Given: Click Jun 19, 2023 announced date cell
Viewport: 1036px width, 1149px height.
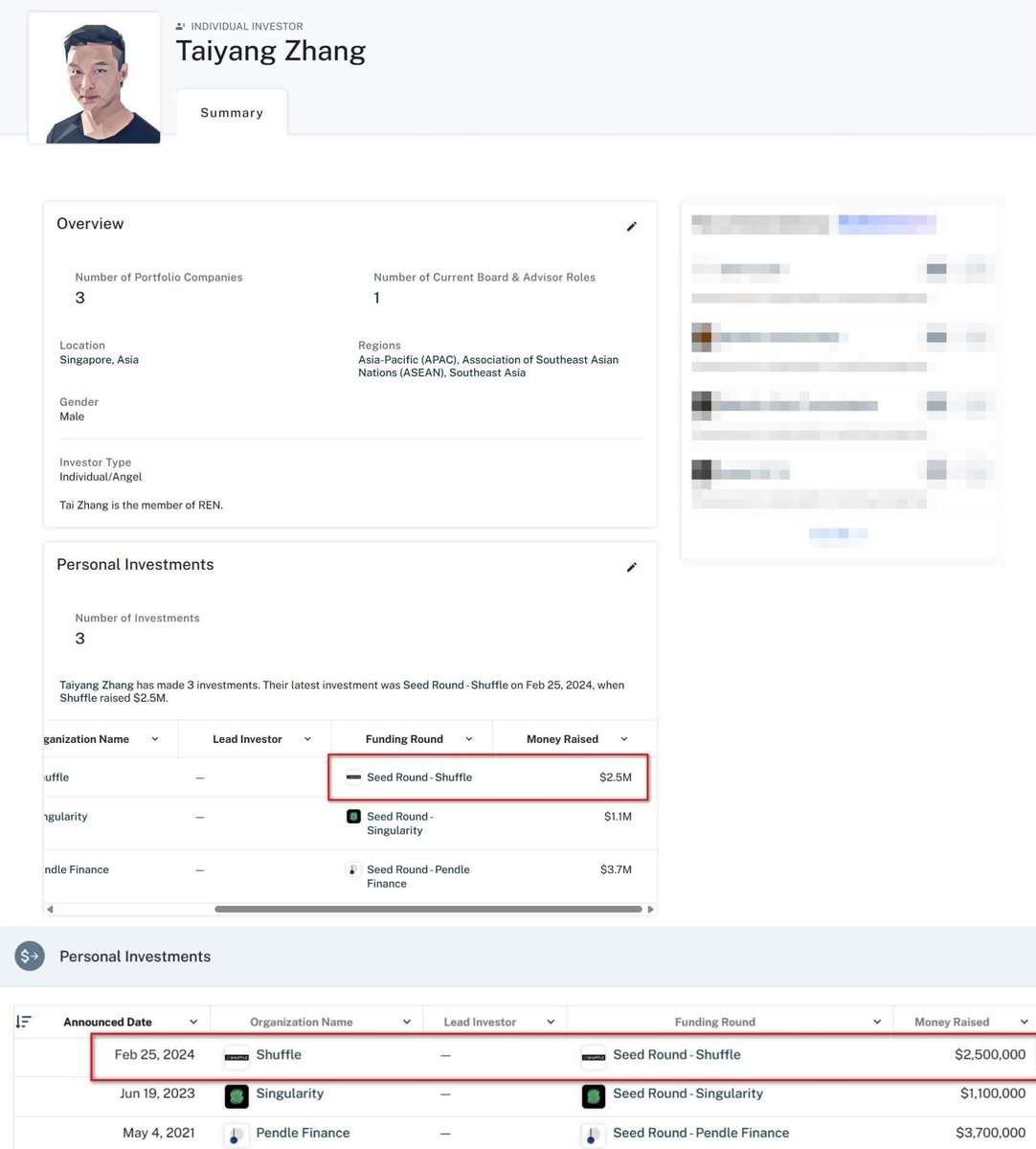Looking at the screenshot, I should coord(157,1093).
